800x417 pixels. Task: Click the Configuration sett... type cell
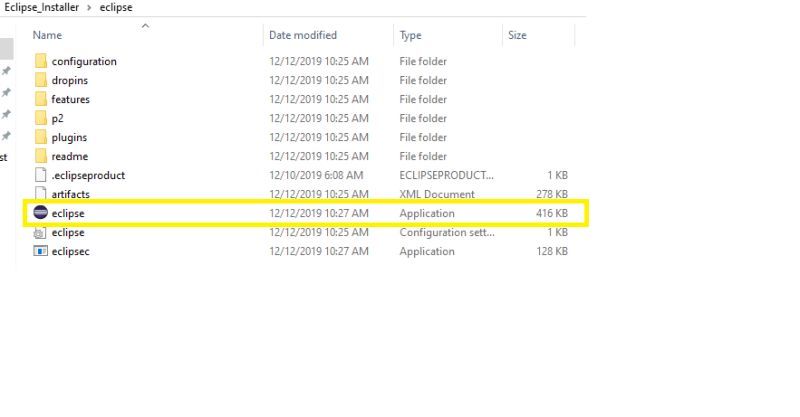tap(447, 232)
